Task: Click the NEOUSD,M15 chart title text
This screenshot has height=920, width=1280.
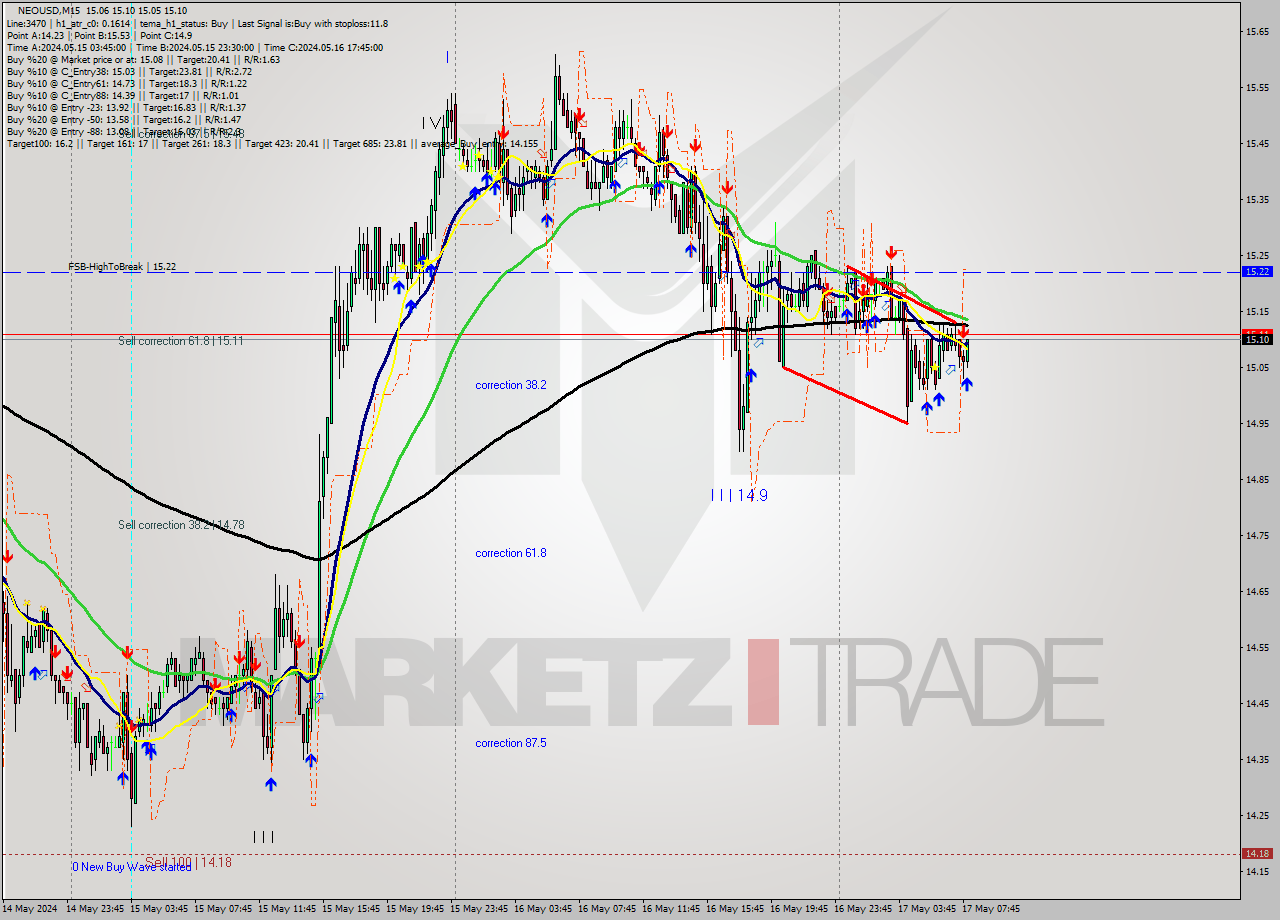Action: pos(50,11)
